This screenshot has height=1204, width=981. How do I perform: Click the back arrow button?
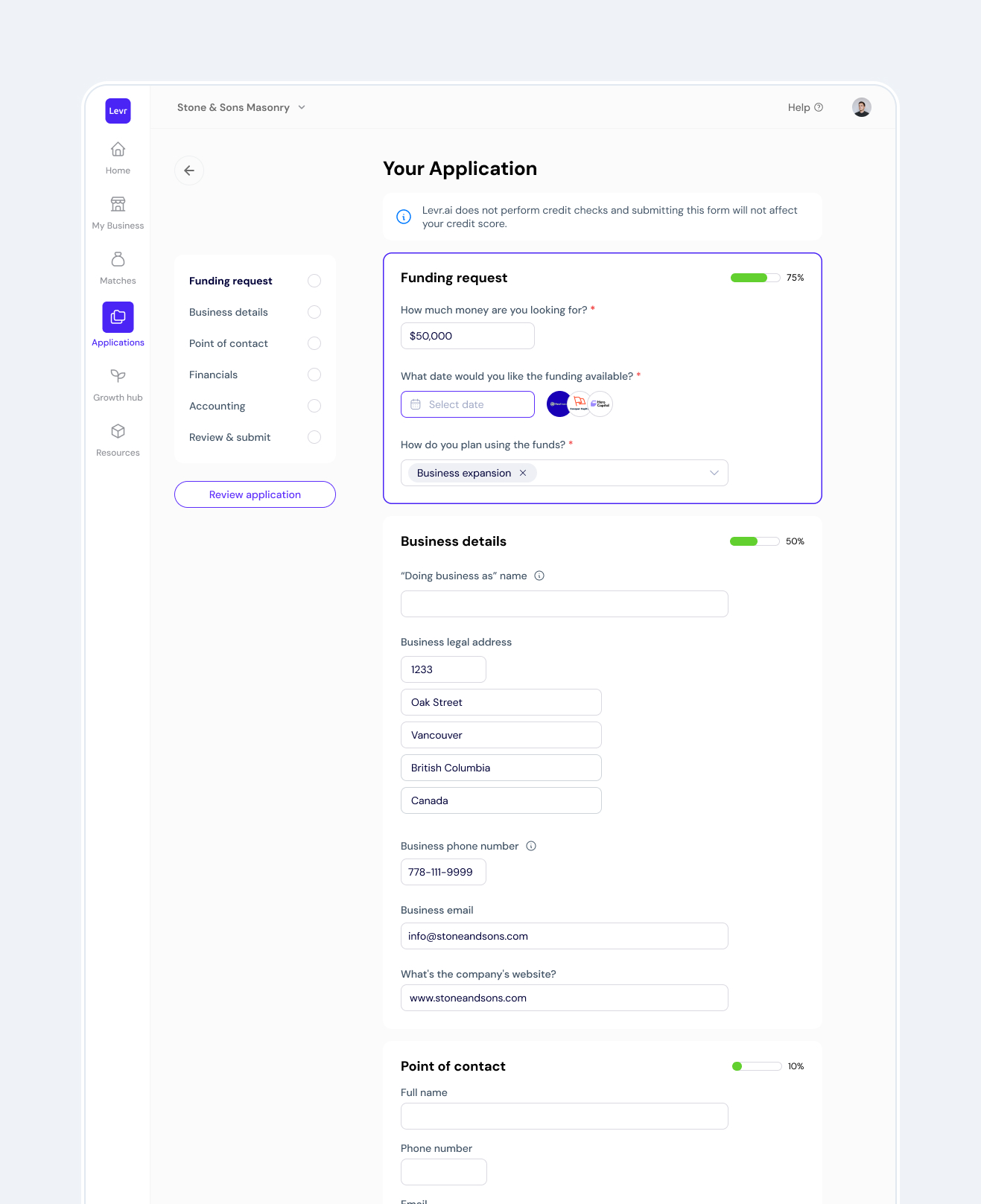click(x=189, y=171)
